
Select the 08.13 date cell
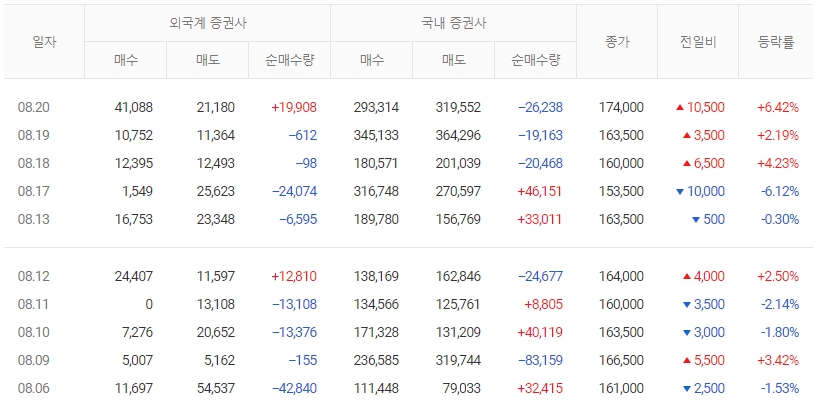tap(33, 219)
